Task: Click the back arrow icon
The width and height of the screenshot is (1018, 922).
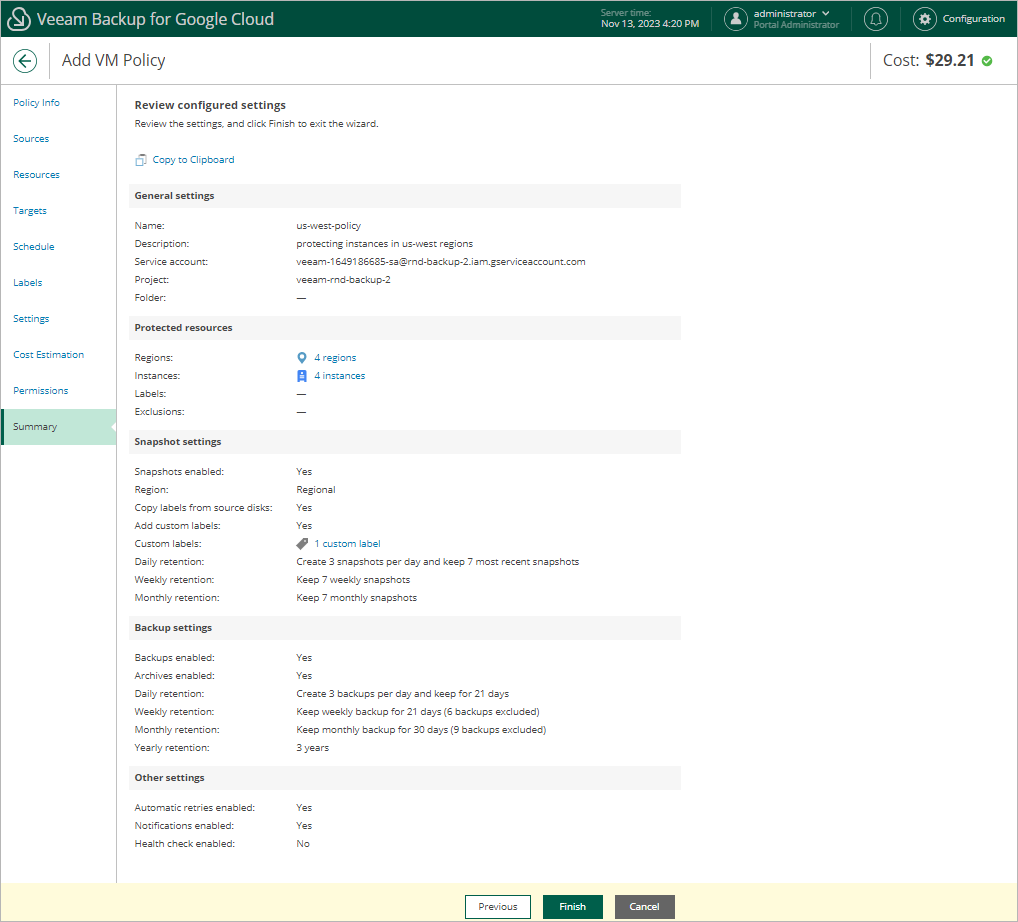Action: point(25,61)
